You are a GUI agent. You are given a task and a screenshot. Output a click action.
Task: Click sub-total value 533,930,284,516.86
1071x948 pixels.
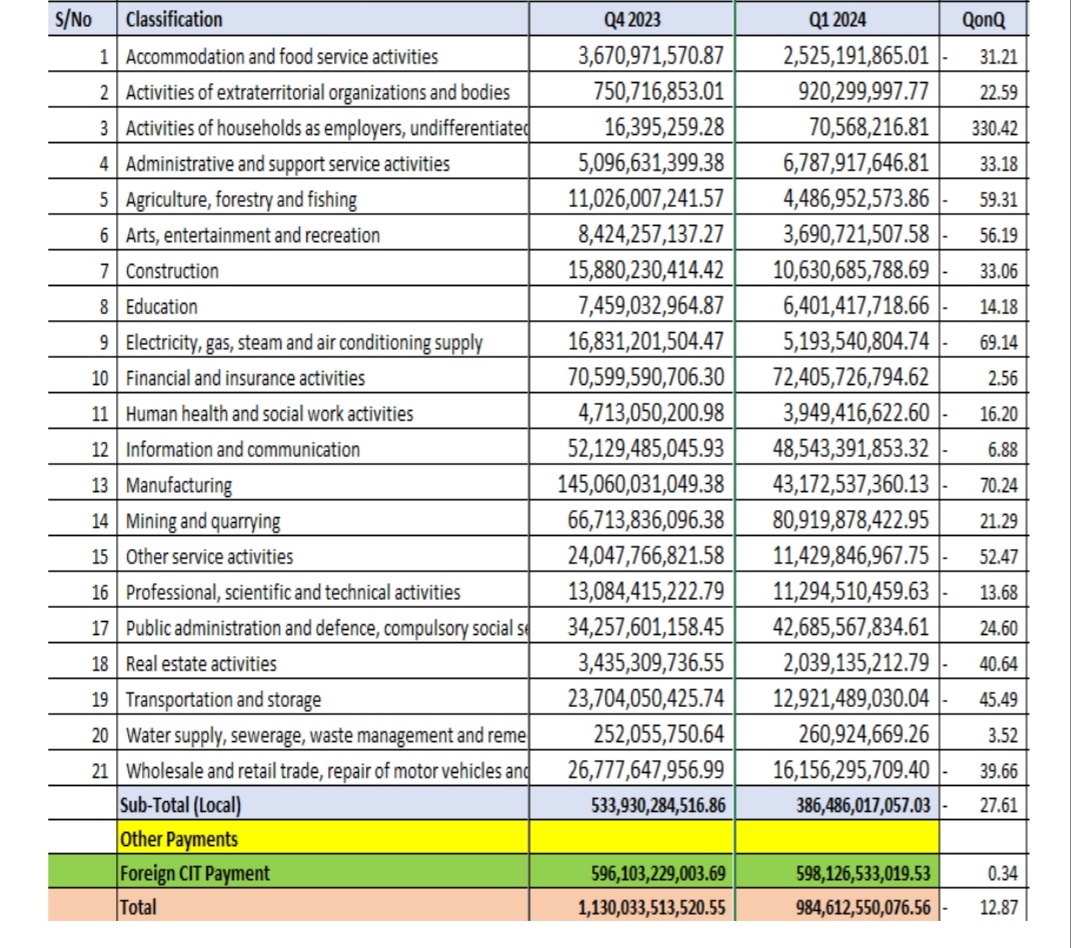point(658,805)
